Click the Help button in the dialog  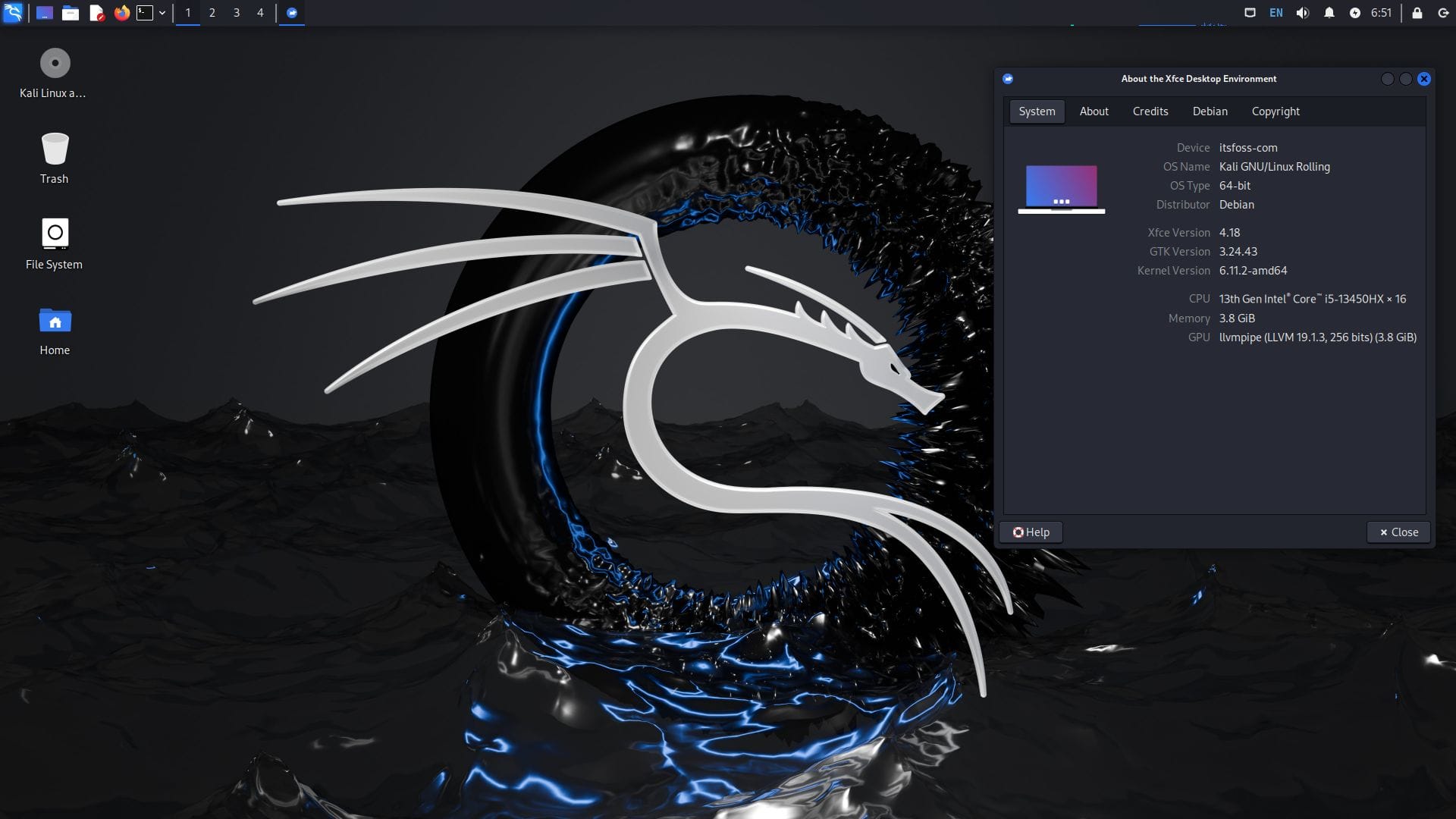coord(1031,532)
